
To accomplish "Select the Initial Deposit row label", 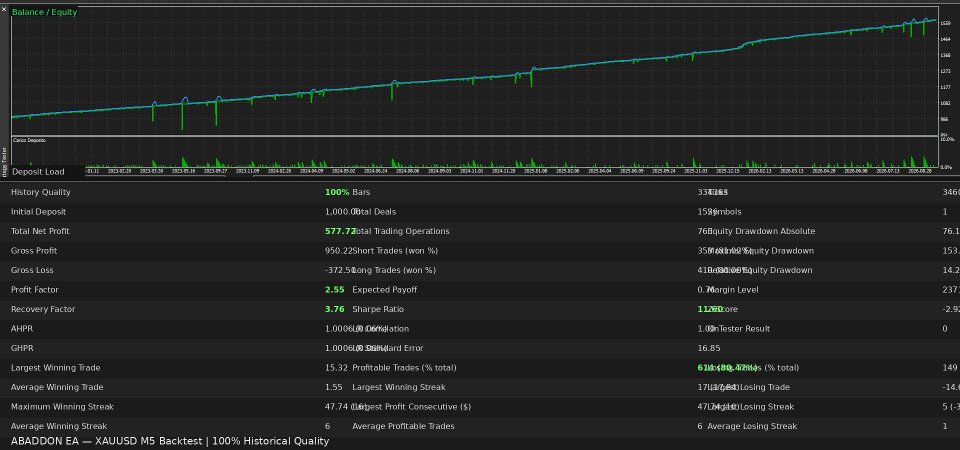I will [x=39, y=212].
